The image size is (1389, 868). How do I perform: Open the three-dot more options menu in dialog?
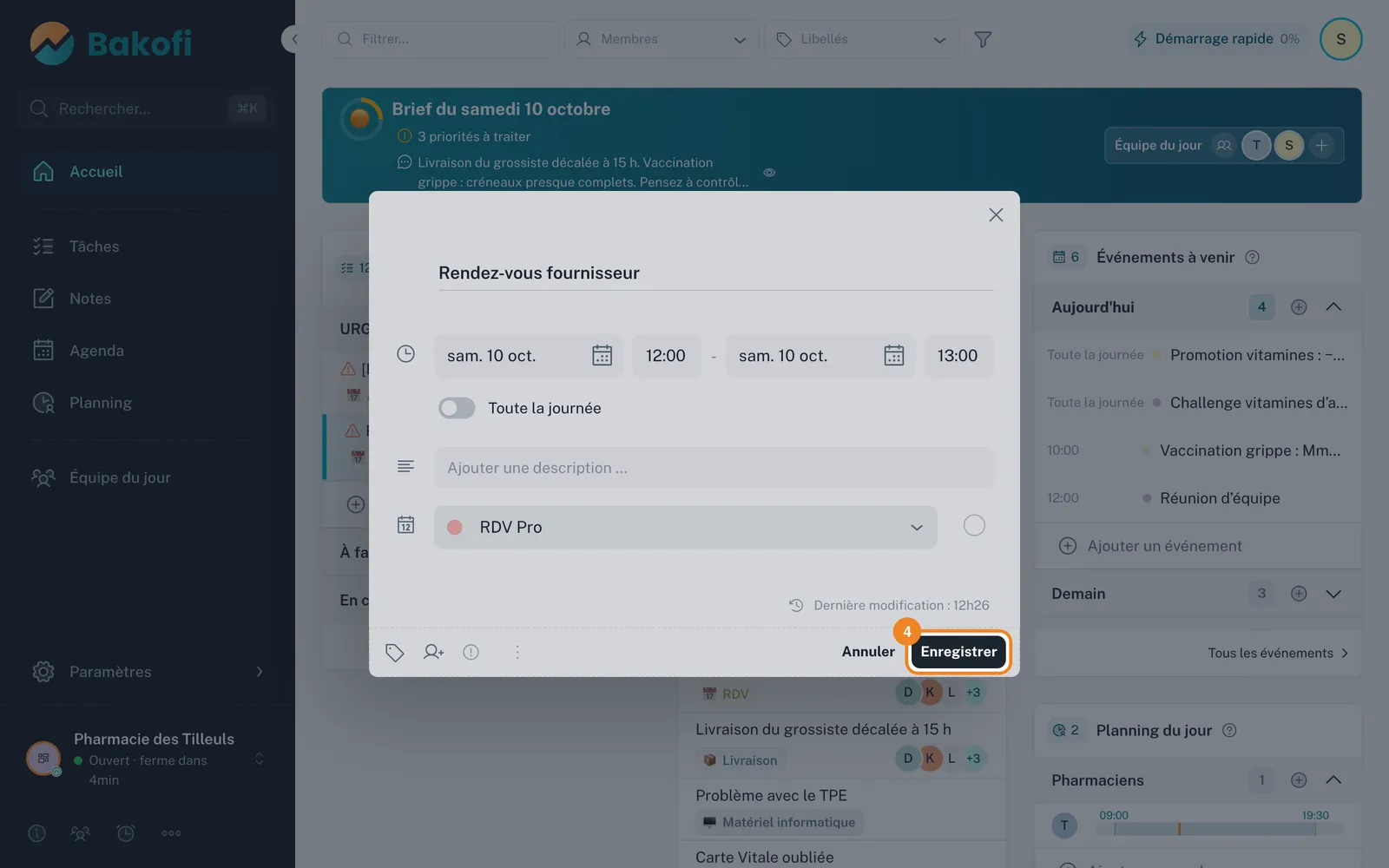click(x=517, y=652)
